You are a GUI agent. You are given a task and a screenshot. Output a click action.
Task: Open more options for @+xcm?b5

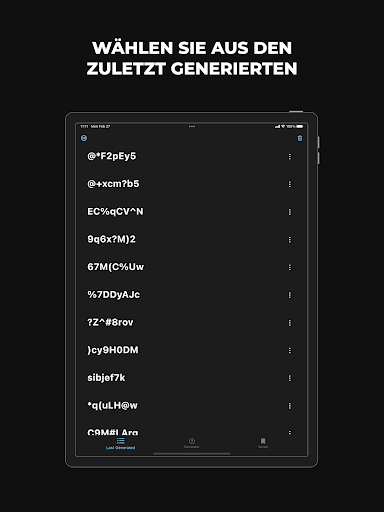pos(290,184)
